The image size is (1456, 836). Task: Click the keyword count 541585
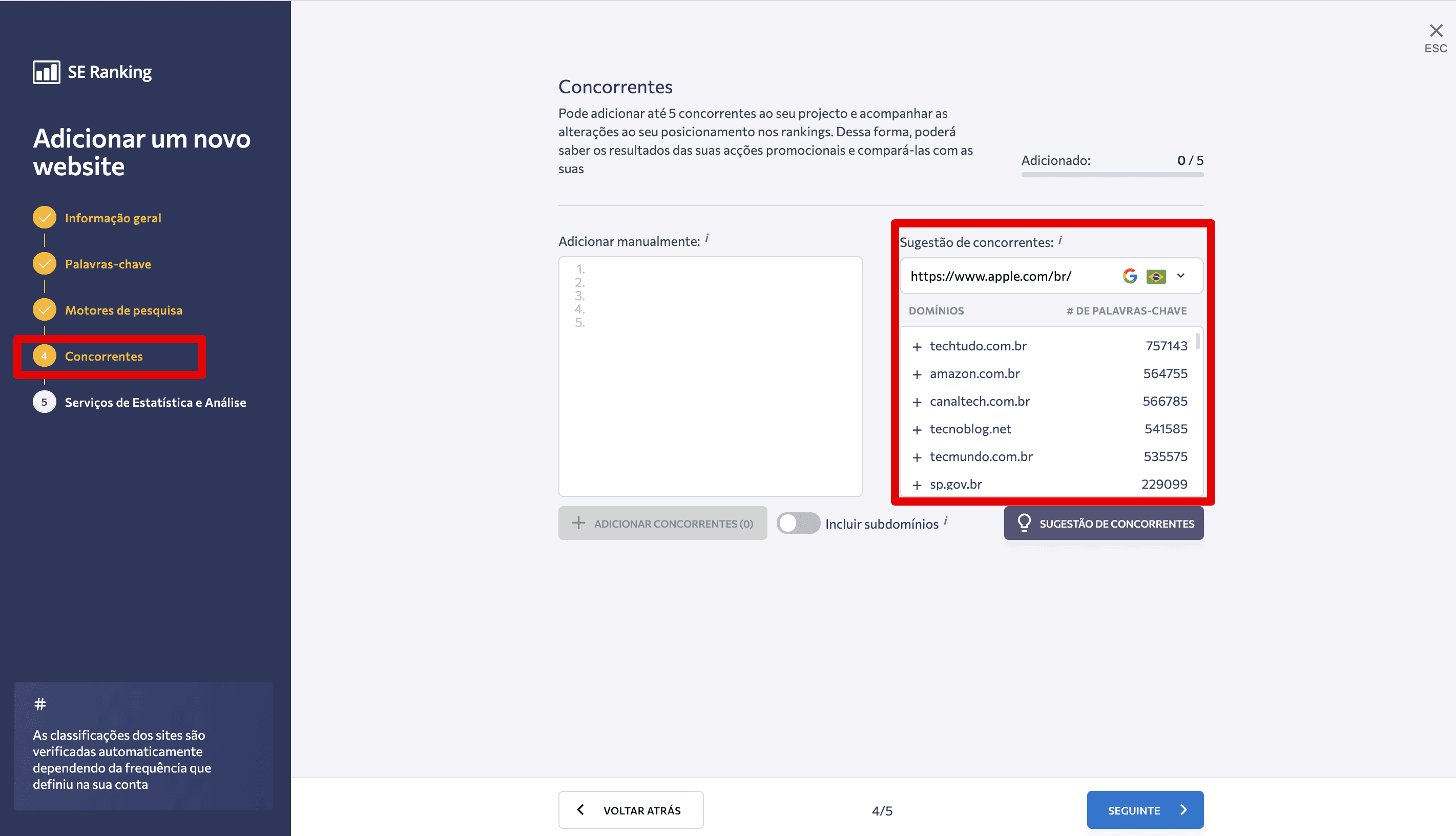(1166, 428)
